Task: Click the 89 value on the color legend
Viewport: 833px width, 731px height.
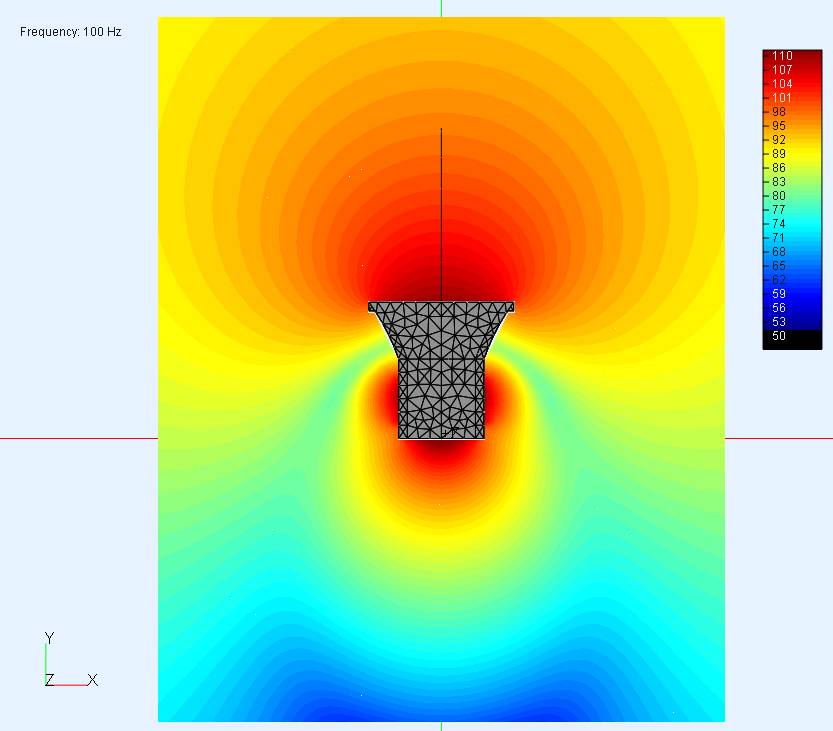Action: (x=779, y=154)
